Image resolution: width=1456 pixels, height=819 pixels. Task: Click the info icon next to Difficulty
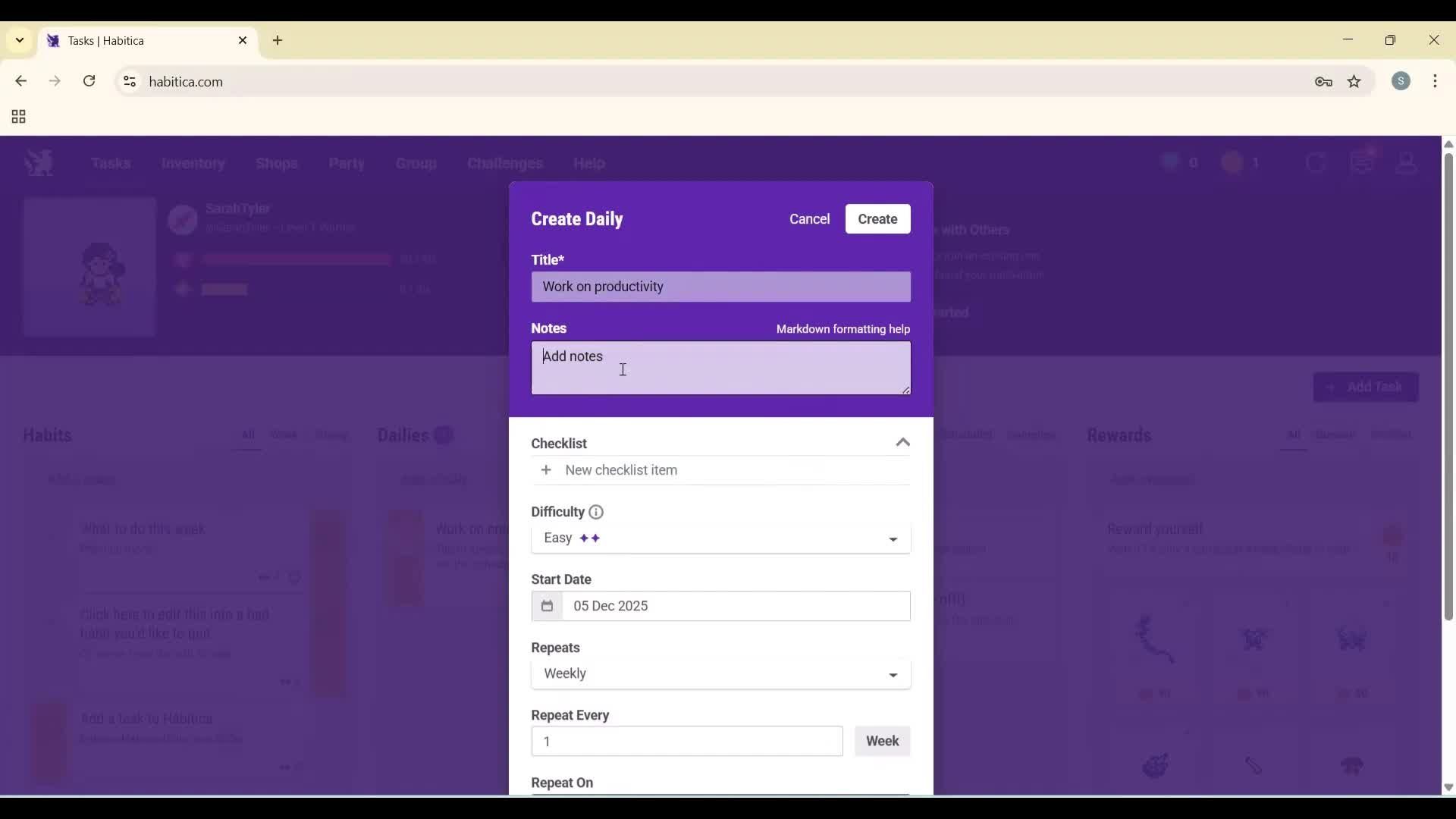click(x=596, y=512)
